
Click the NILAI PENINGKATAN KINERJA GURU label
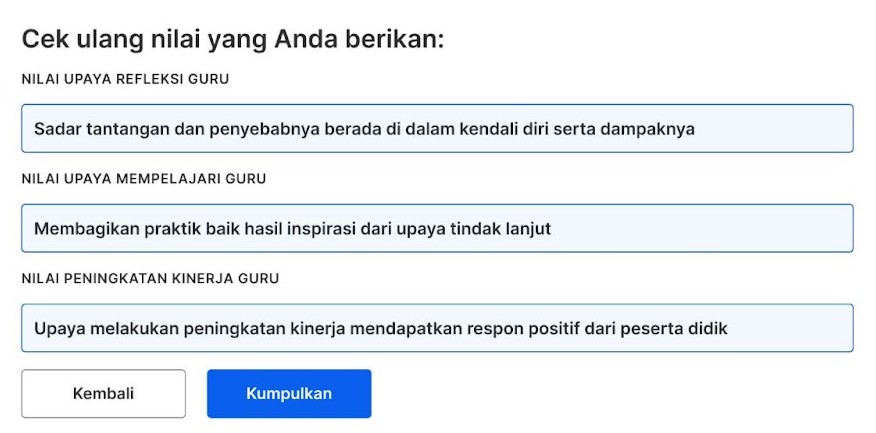[150, 279]
